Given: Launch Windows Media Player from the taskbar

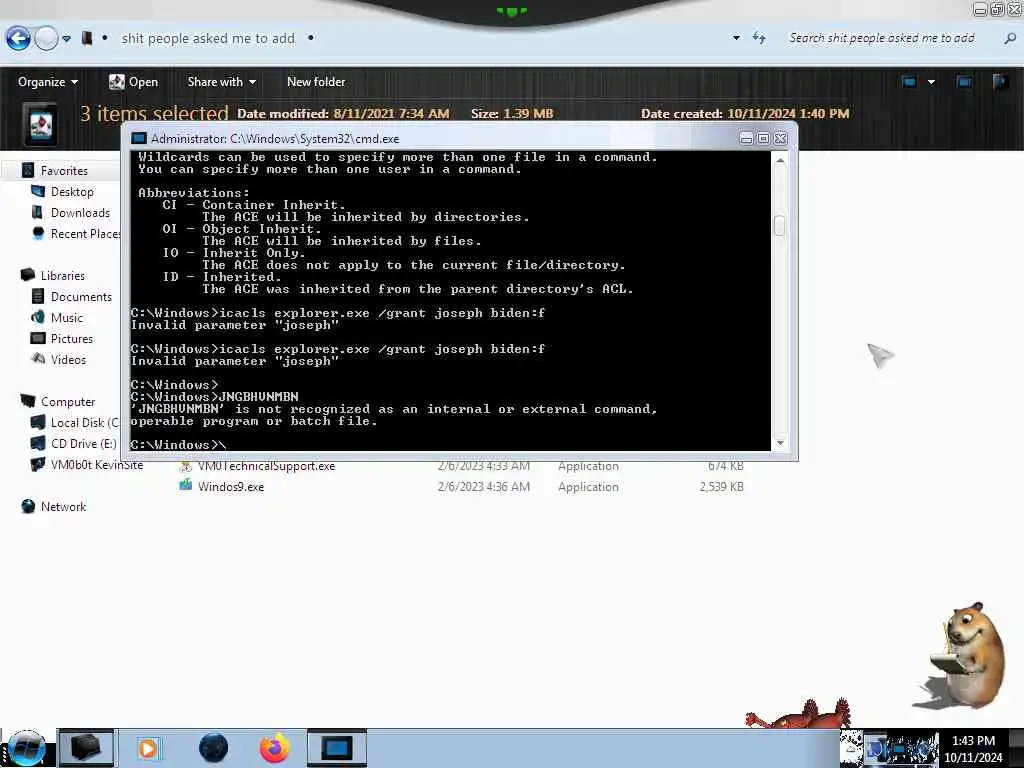Looking at the screenshot, I should click(x=148, y=748).
